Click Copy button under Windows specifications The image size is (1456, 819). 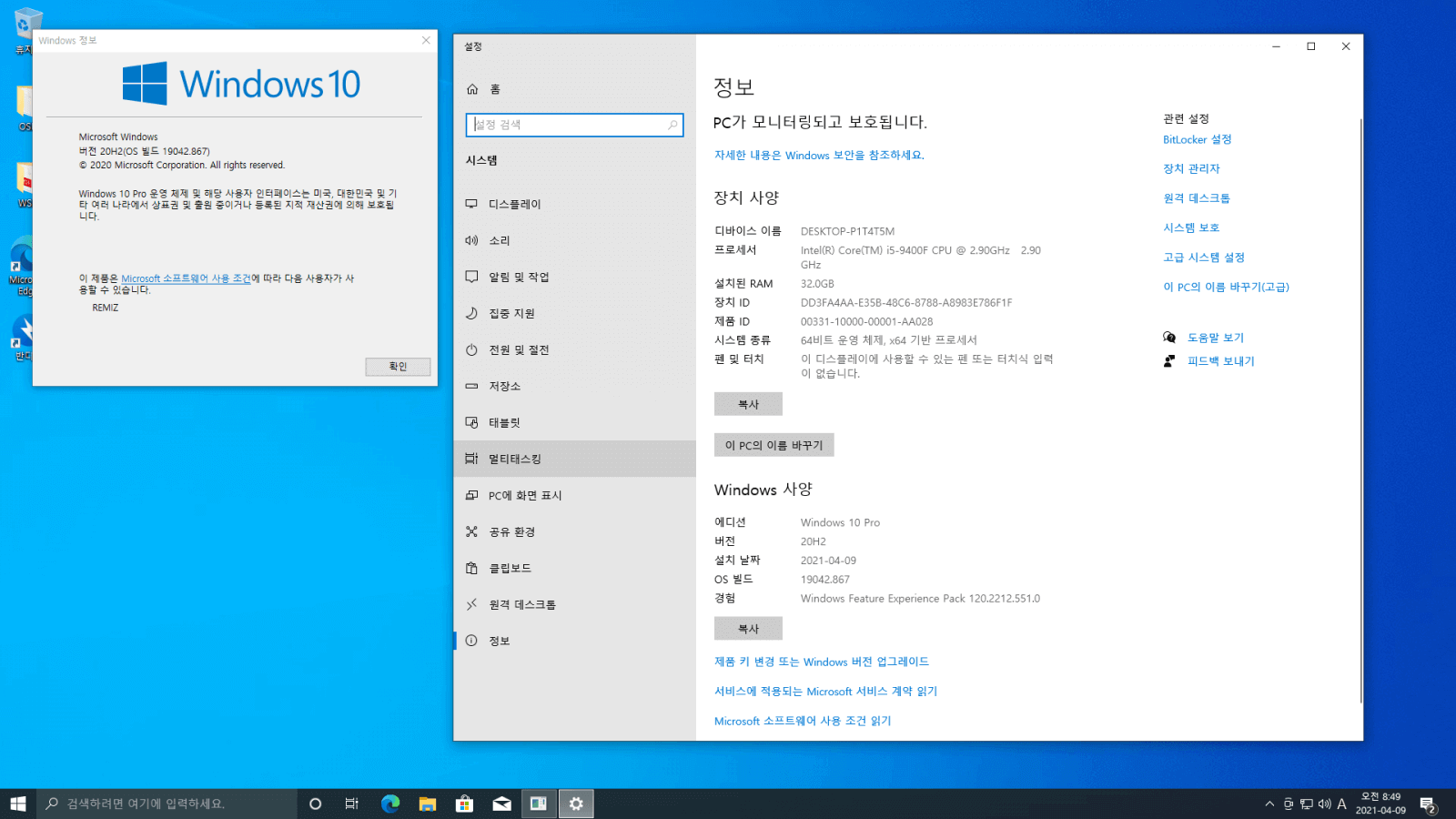(x=748, y=629)
